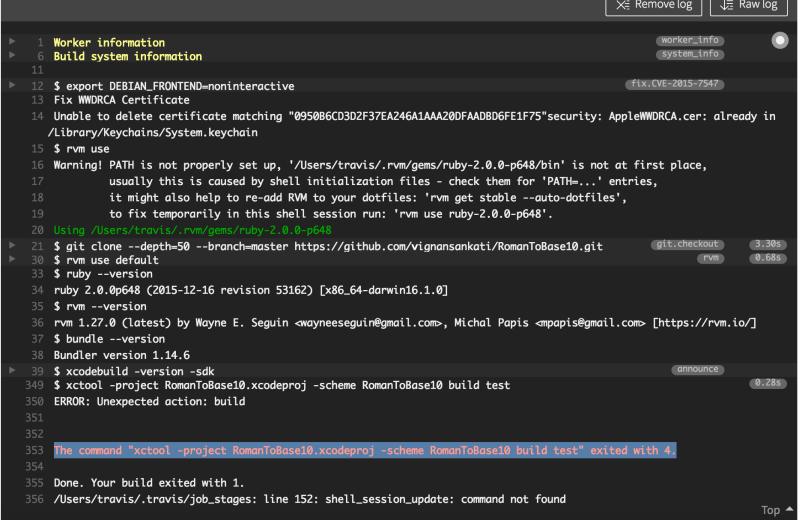Screen dimensions: 799x520
Task: Click the '/Library/Keychains/System.keychain' continuation line
Action: tap(152, 133)
